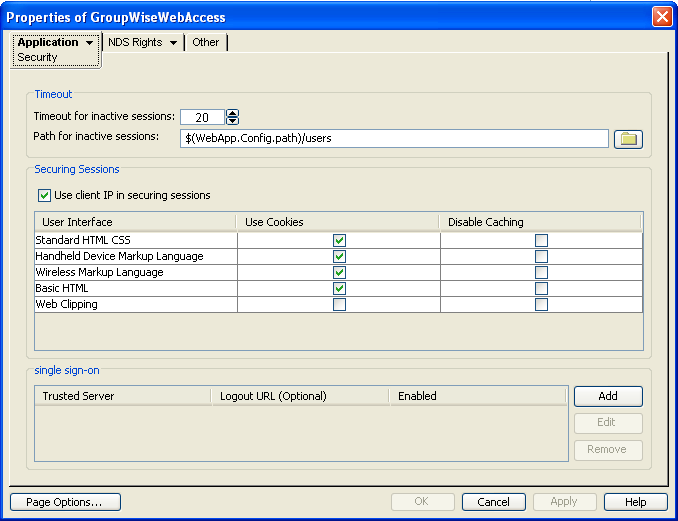The height and width of the screenshot is (521, 678).
Task: Click the Trusted Server column header
Action: (123, 396)
